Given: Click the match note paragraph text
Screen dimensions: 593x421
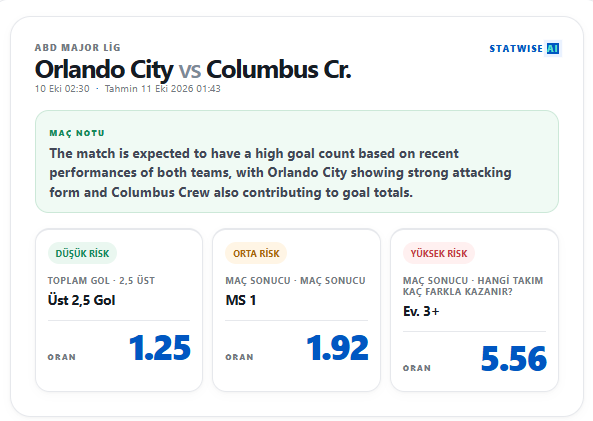Looking at the screenshot, I should pos(280,173).
